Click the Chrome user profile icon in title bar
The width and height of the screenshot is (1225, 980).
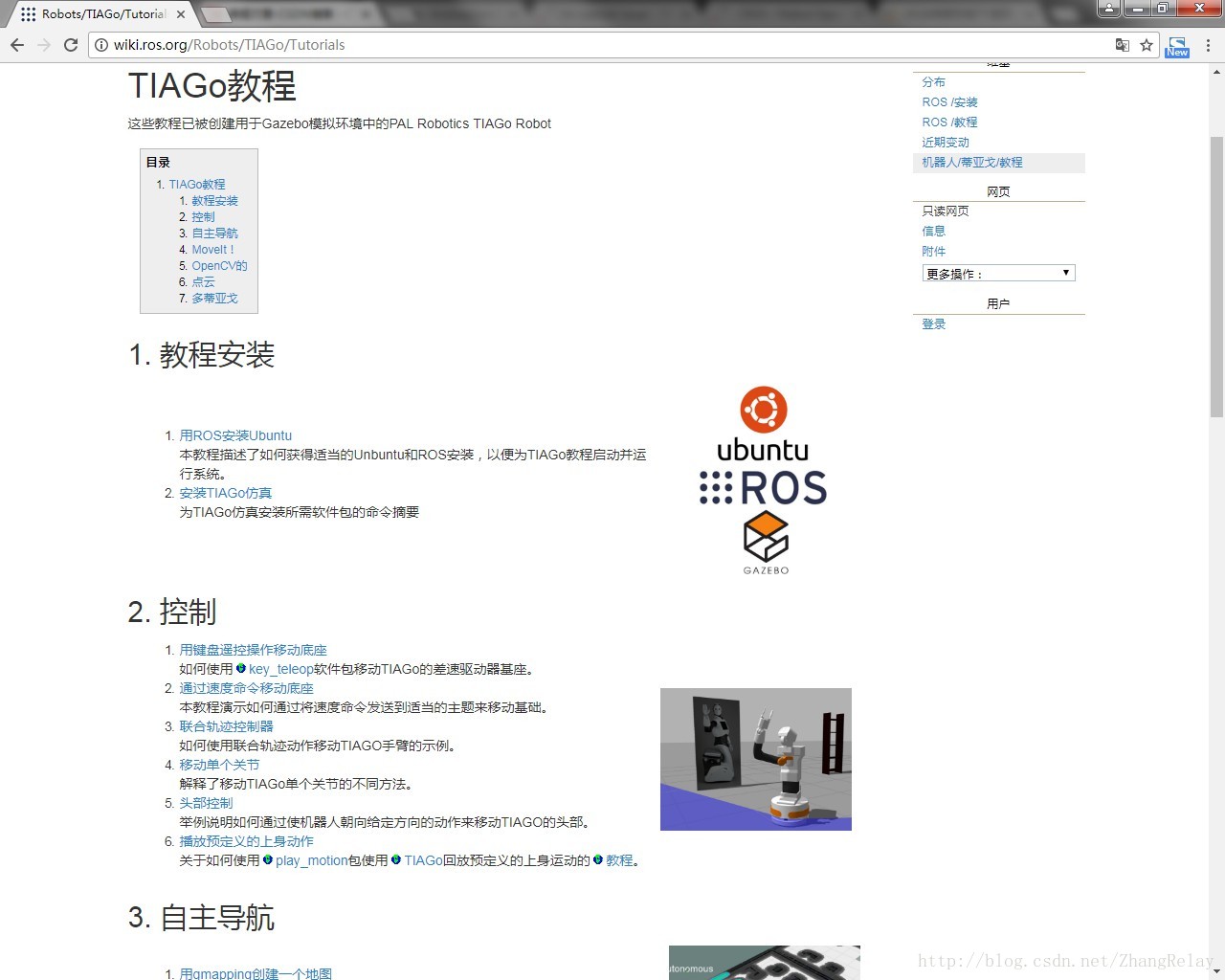coord(1108,9)
